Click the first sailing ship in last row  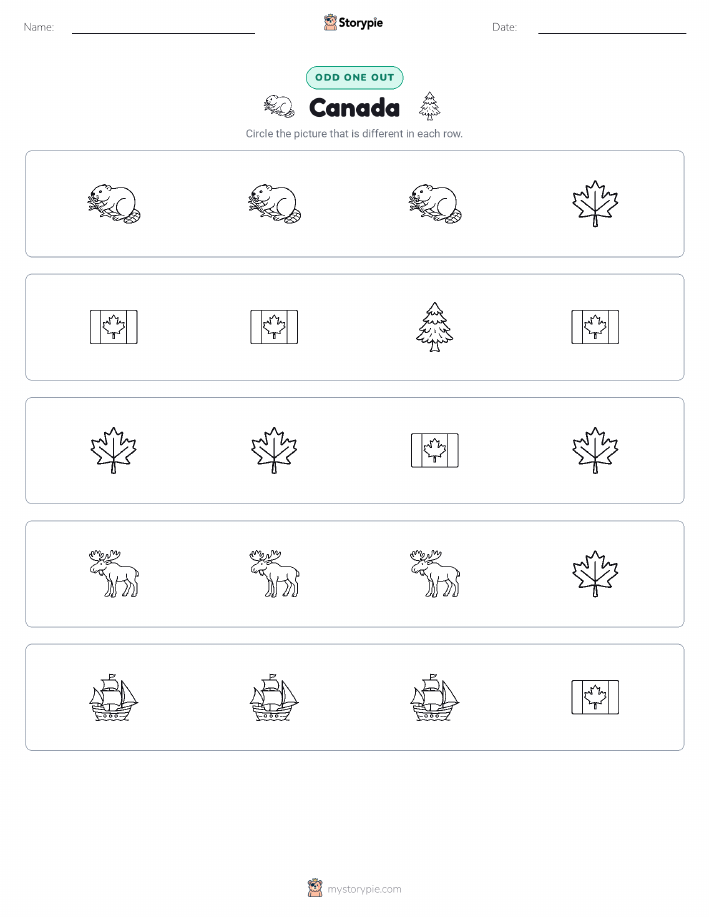[114, 697]
